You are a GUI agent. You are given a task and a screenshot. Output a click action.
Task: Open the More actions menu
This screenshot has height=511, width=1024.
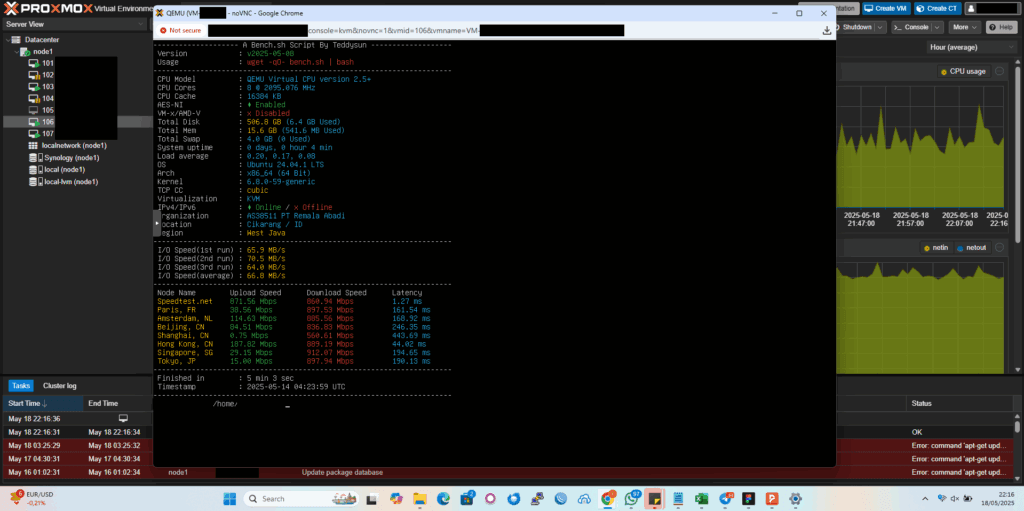[x=965, y=27]
